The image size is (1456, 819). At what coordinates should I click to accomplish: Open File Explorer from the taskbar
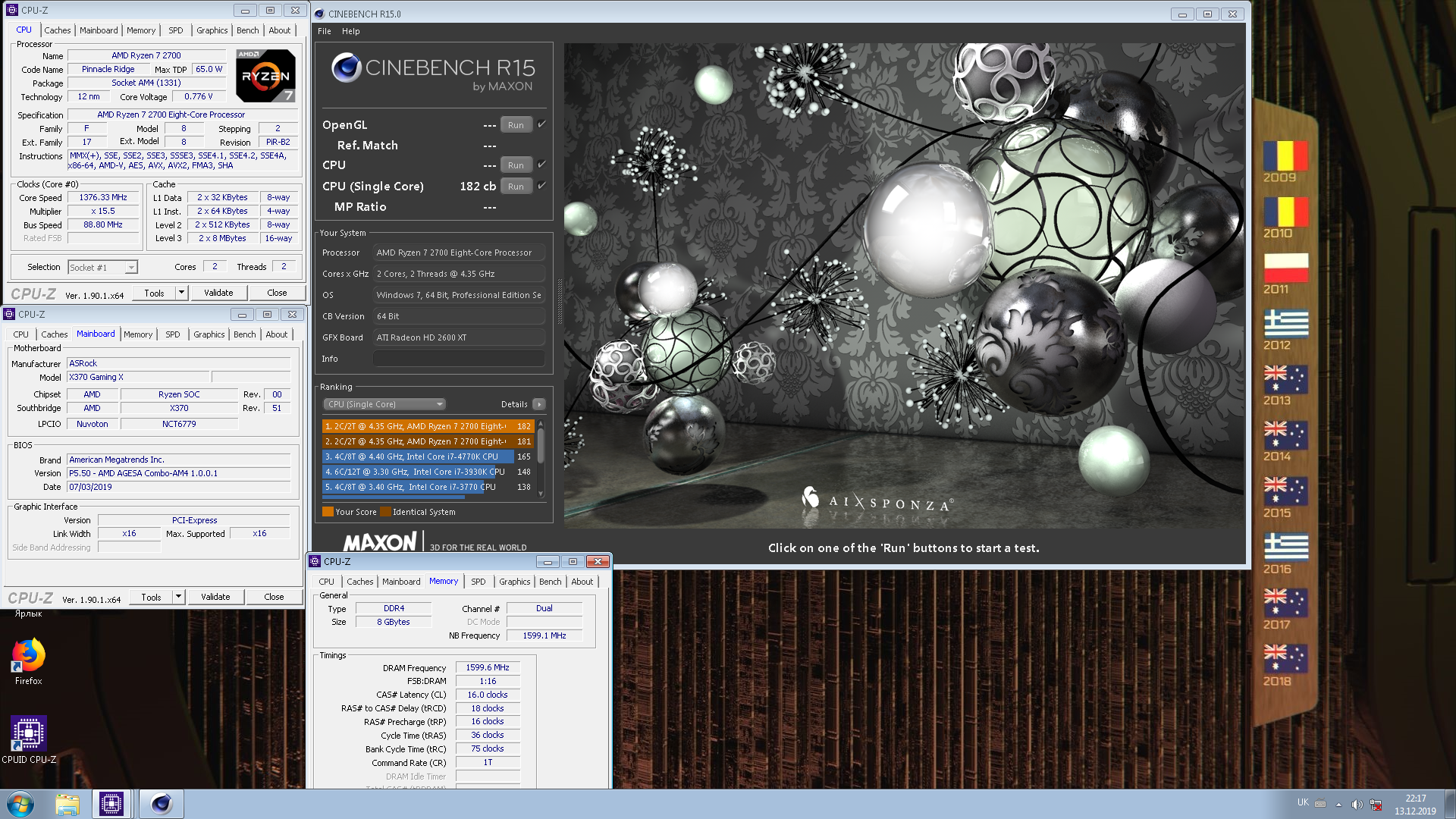coord(67,804)
